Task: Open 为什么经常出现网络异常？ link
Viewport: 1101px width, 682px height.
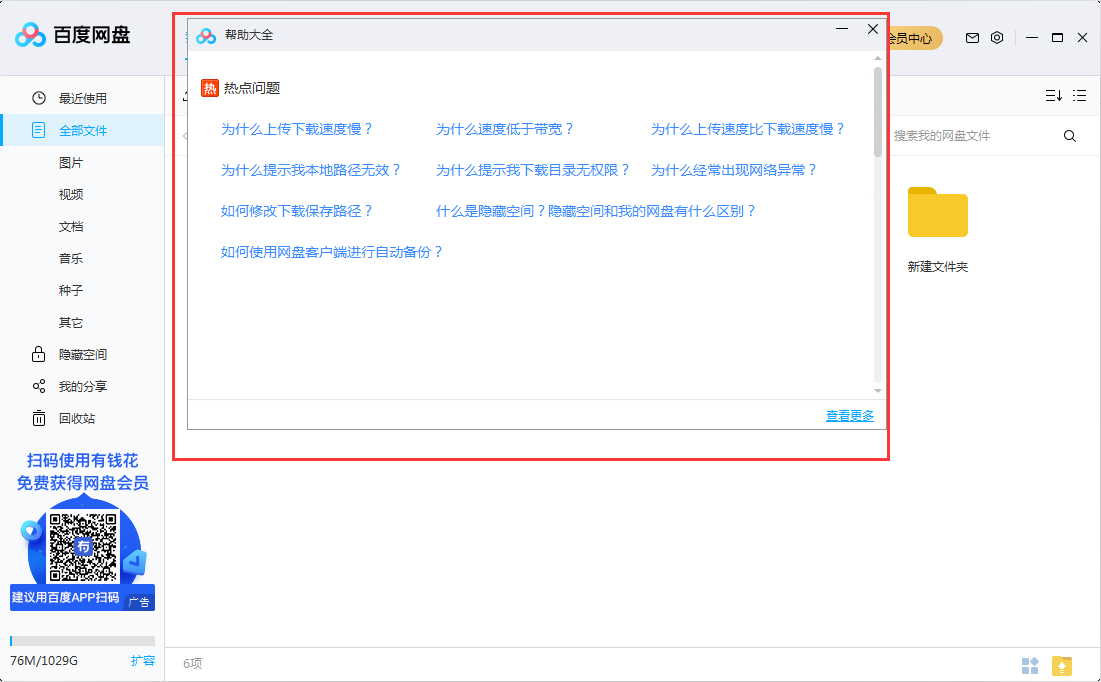Action: click(x=734, y=170)
